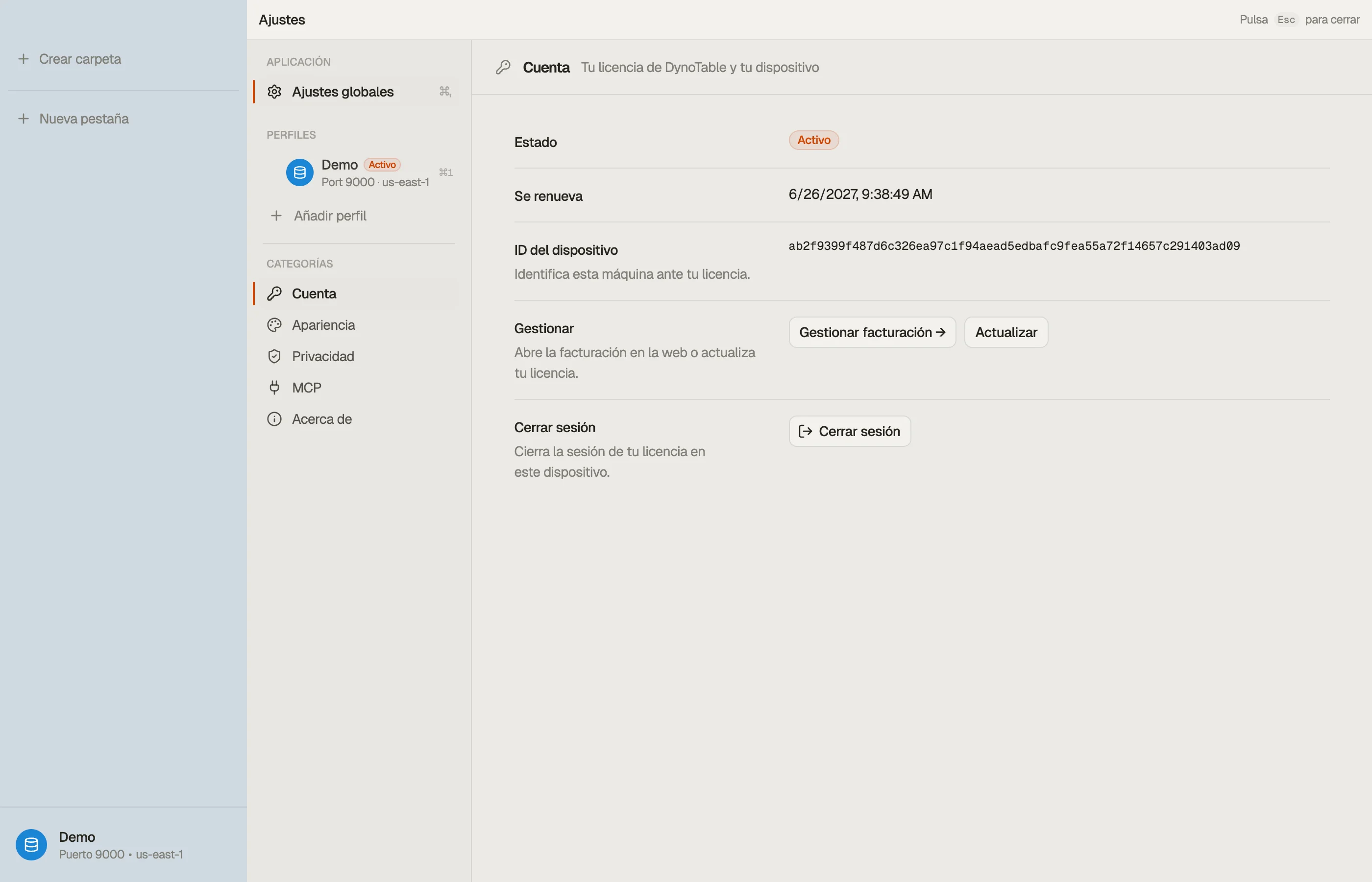Click the key icon next to Cuenta category

coord(274,294)
